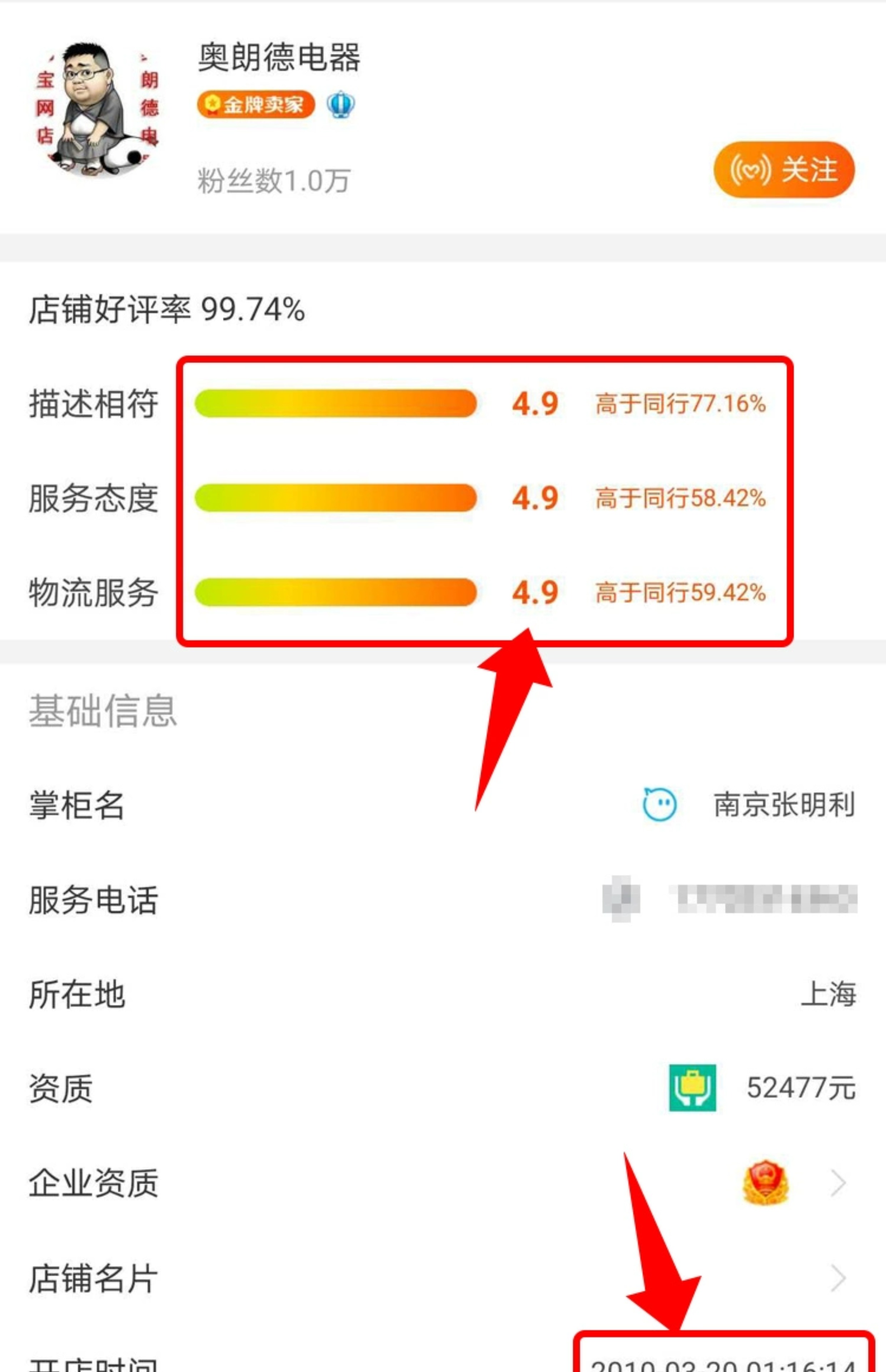
Task: Open the 店铺名片 row
Action: (x=443, y=1278)
